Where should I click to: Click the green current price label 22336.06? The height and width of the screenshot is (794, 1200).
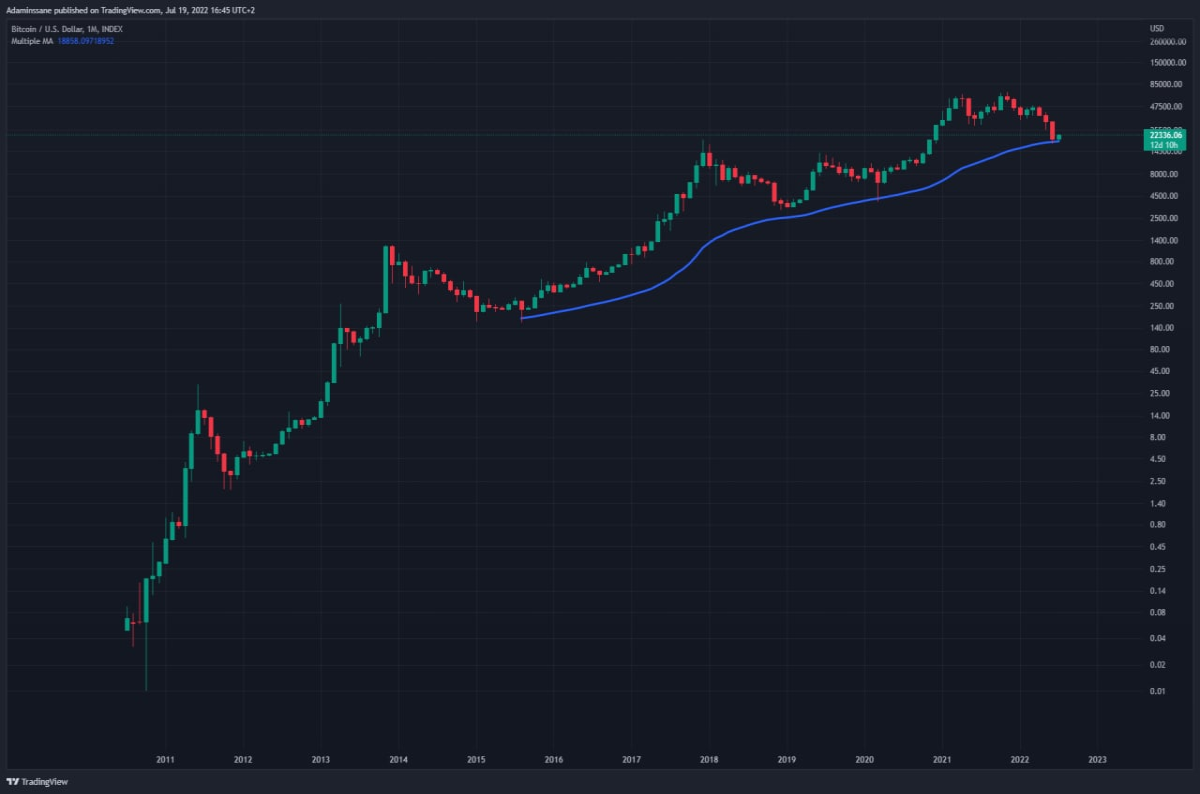pyautogui.click(x=1166, y=135)
